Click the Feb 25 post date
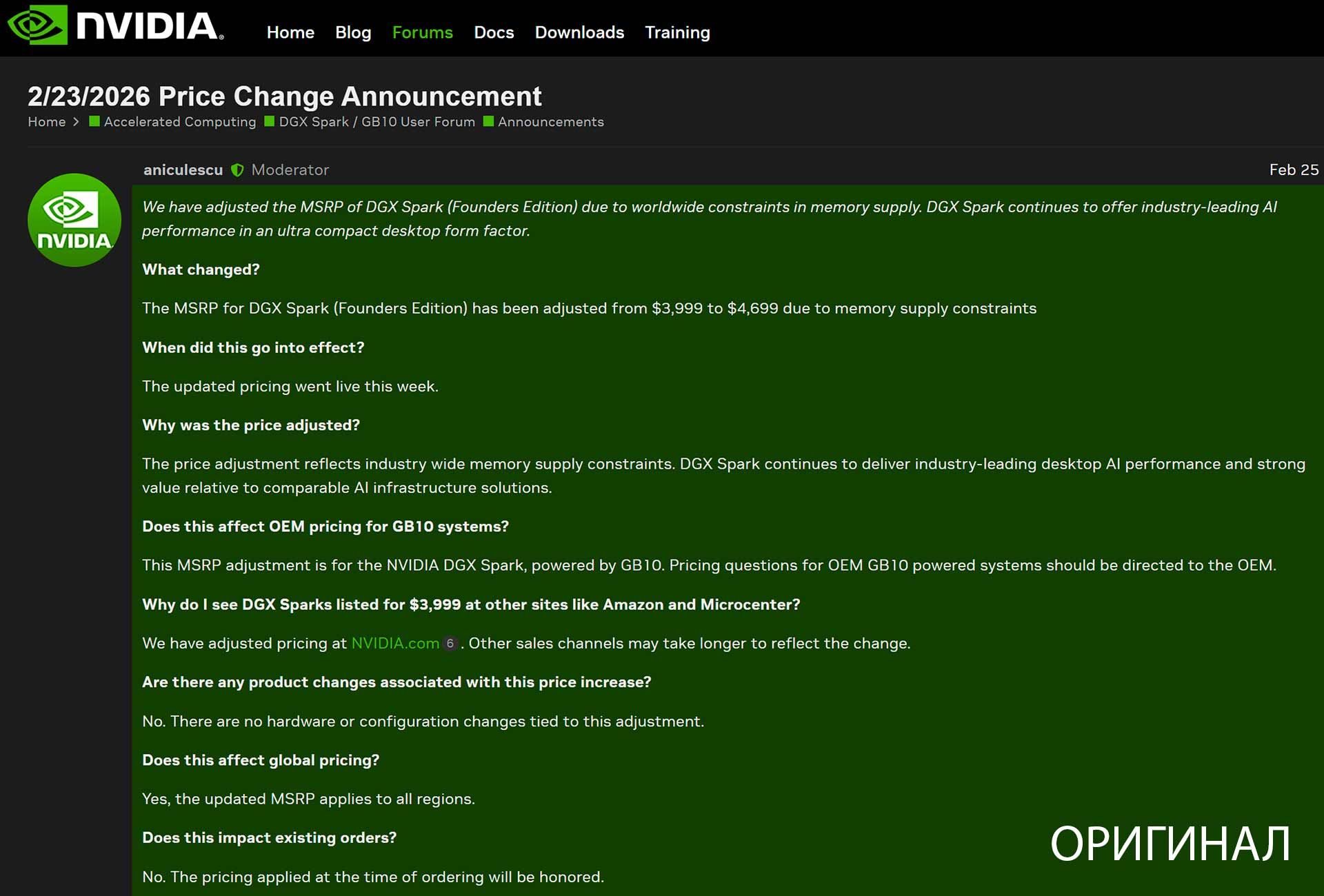The width and height of the screenshot is (1324, 896). tap(1294, 170)
